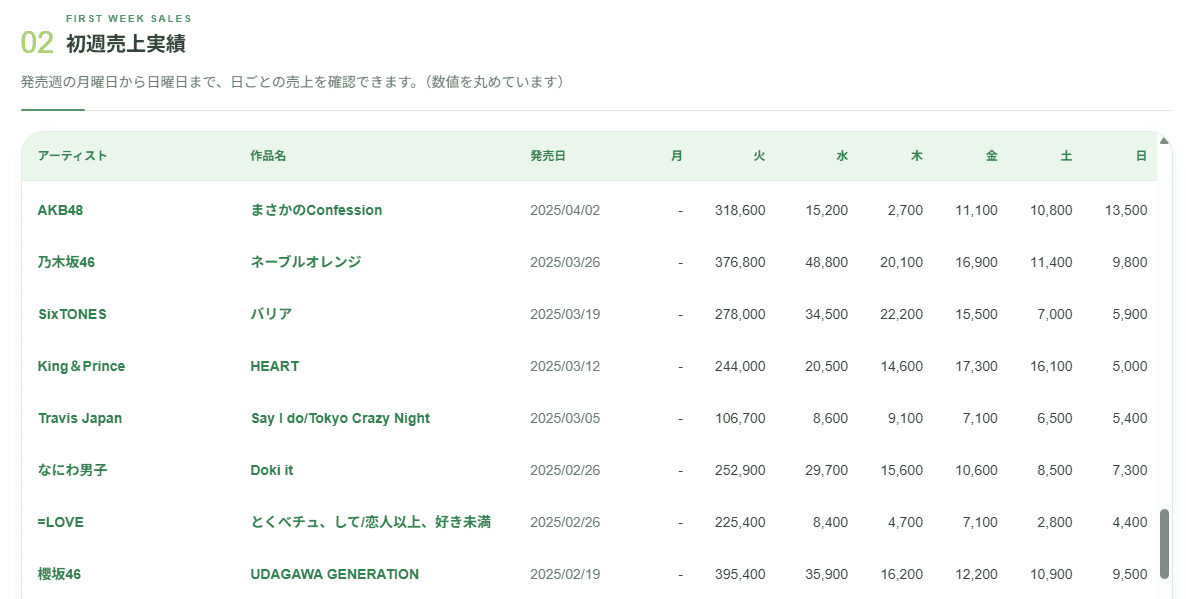The width and height of the screenshot is (1186, 599).
Task: Click Travis Japan Thursday value 9,100
Action: point(905,418)
